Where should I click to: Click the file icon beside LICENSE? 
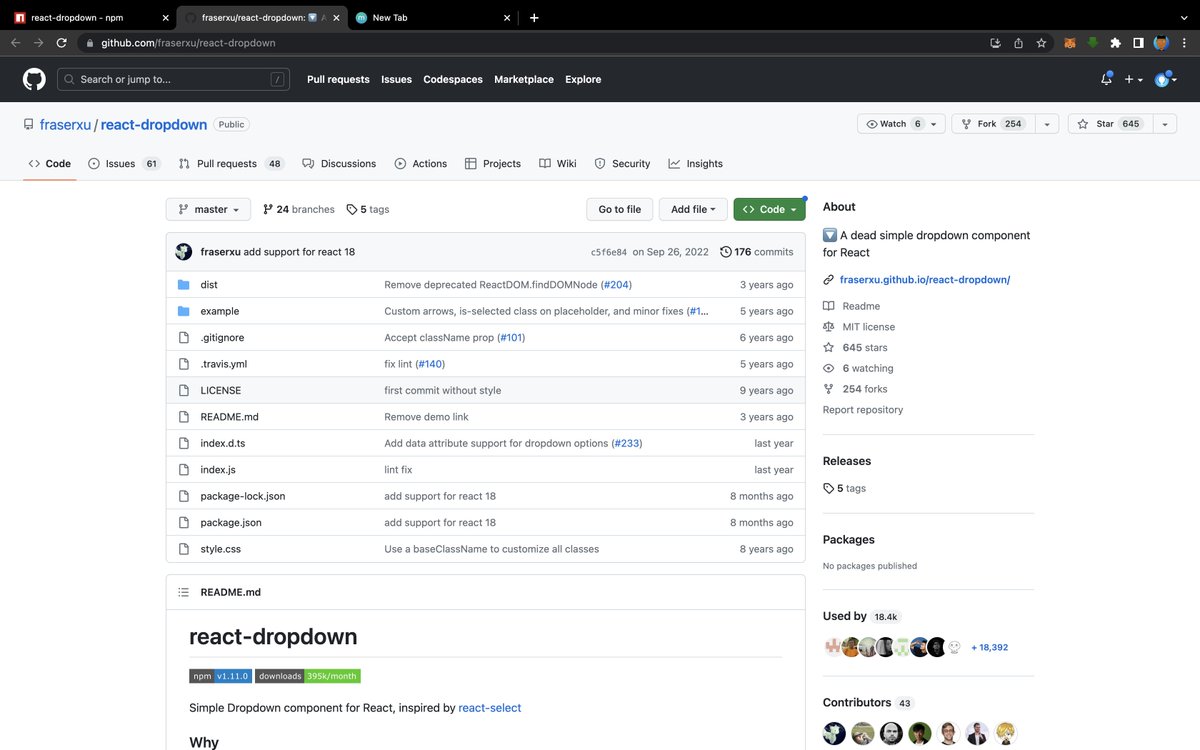pos(183,390)
